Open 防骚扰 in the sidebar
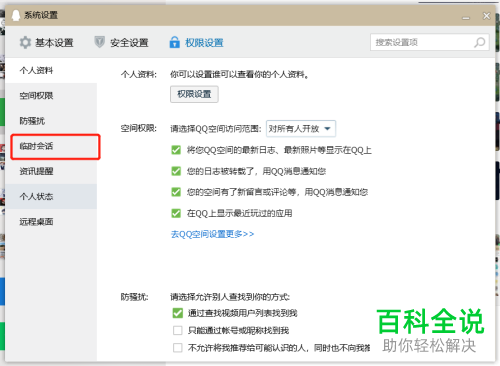Image resolution: width=500 pixels, height=366 pixels. [51, 121]
